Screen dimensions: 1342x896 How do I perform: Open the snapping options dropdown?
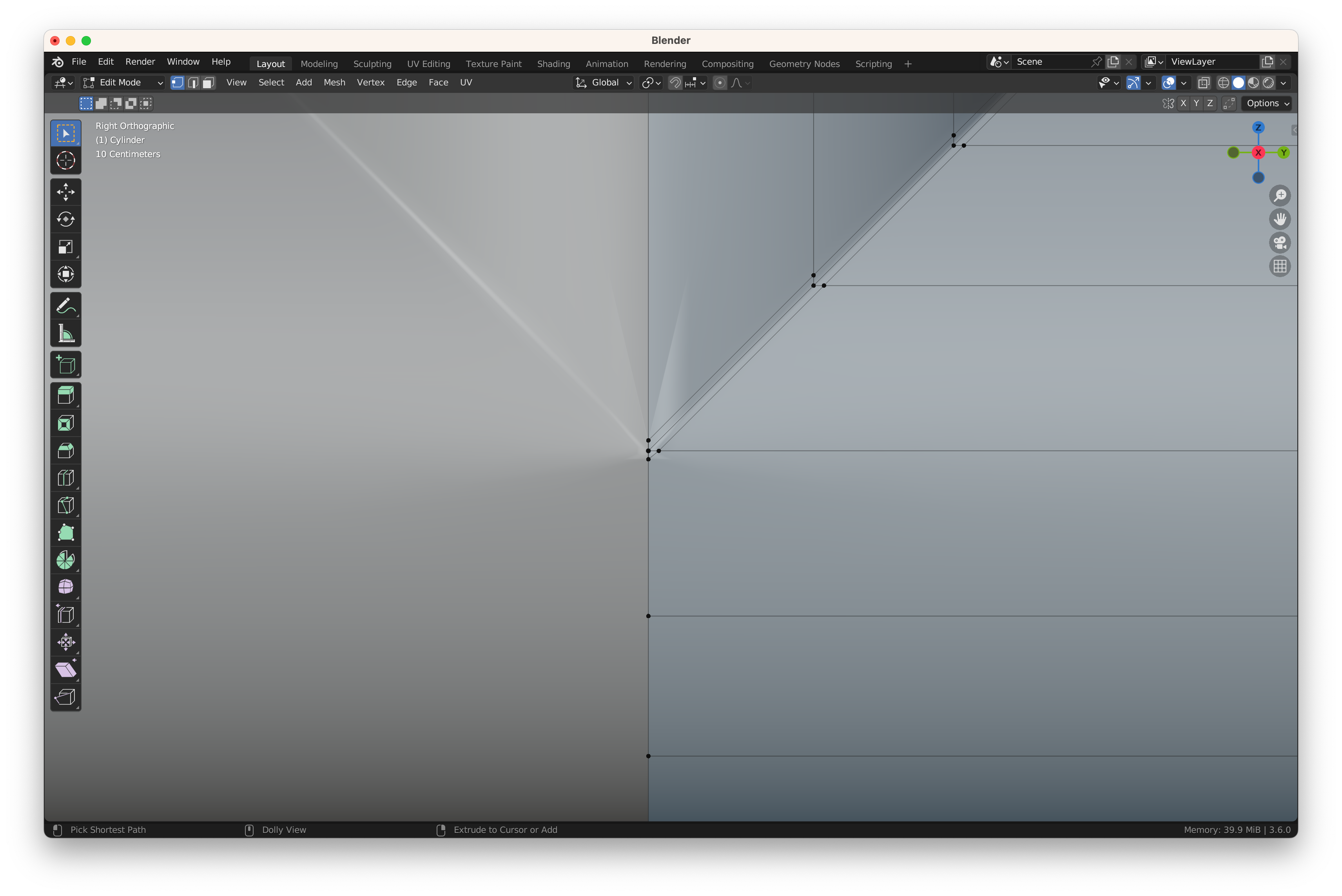tap(695, 83)
